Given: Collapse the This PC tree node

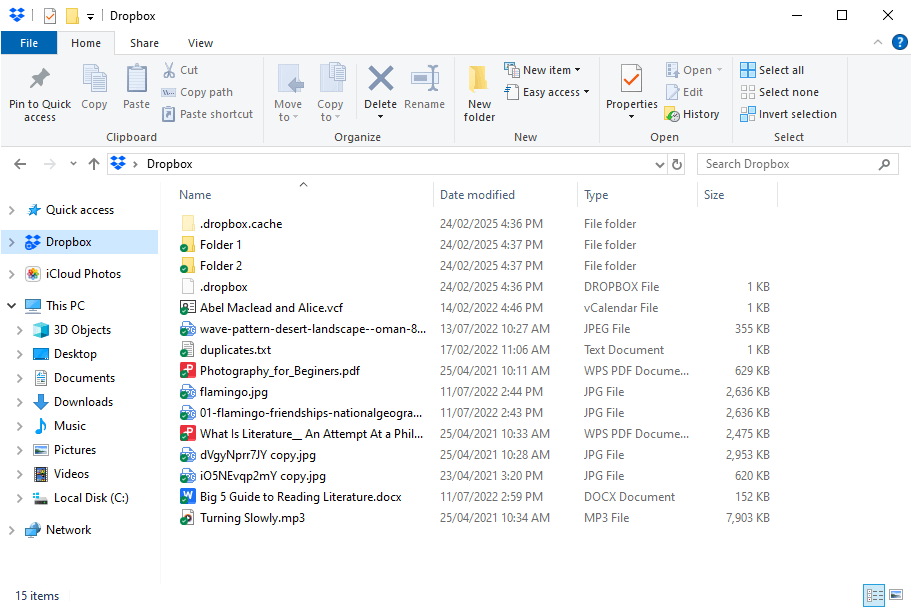Looking at the screenshot, I should pos(12,305).
